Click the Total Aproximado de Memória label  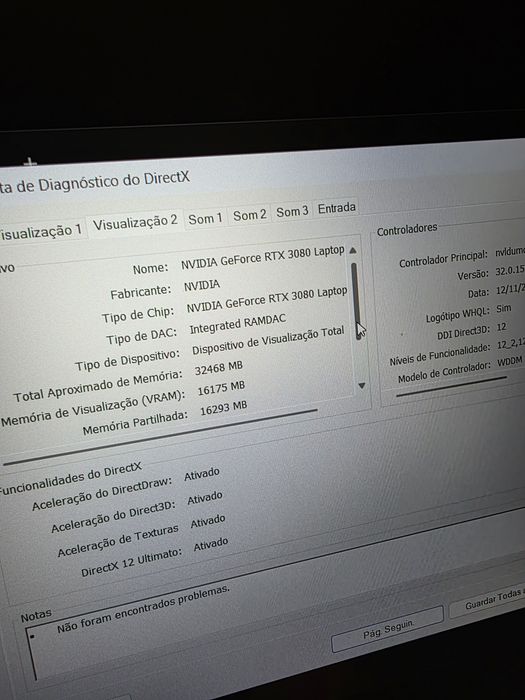(98, 386)
